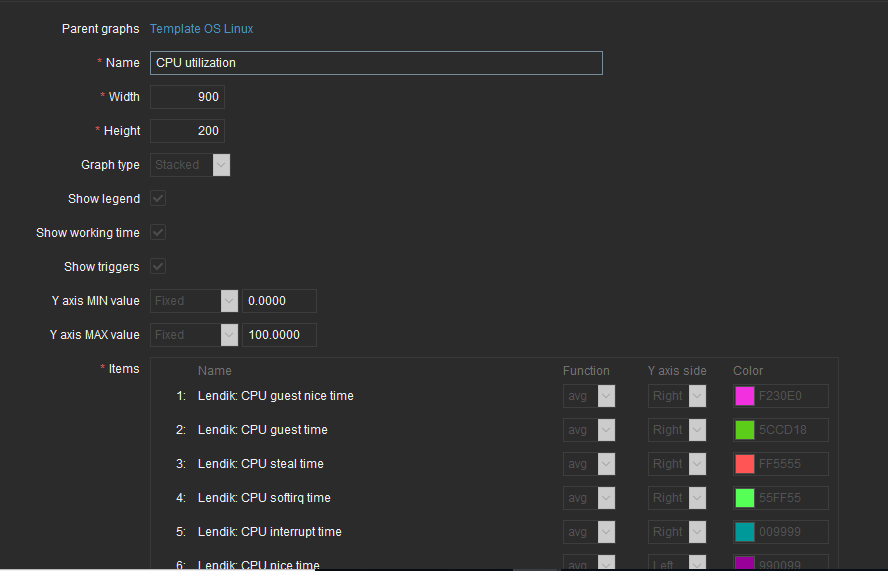Click the red color swatch for CPU steal time
The image size is (888, 571).
[745, 464]
